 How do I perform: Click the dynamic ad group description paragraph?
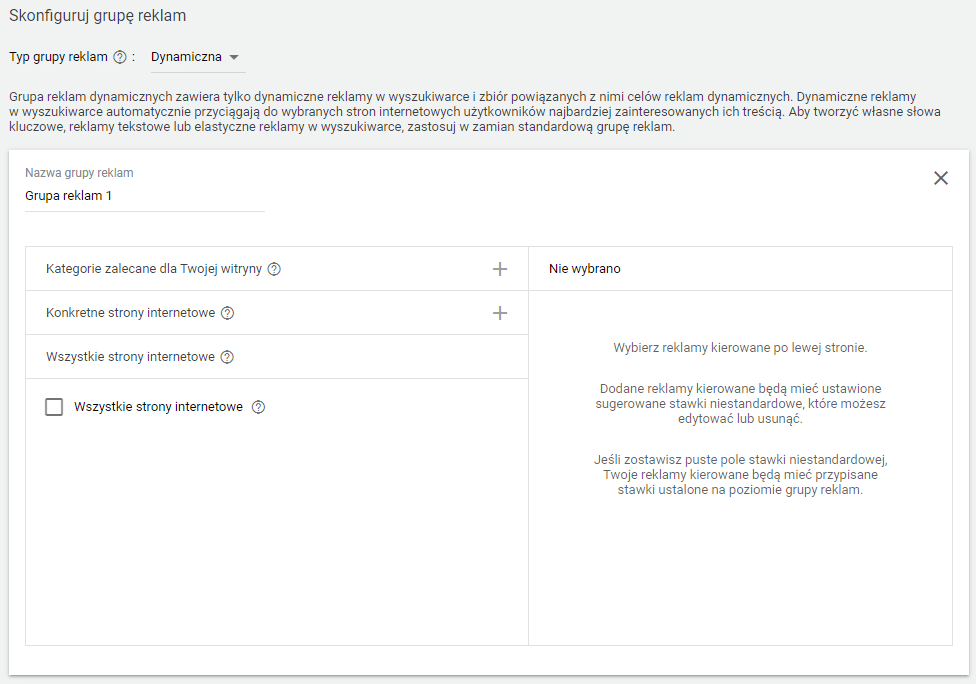click(460, 112)
